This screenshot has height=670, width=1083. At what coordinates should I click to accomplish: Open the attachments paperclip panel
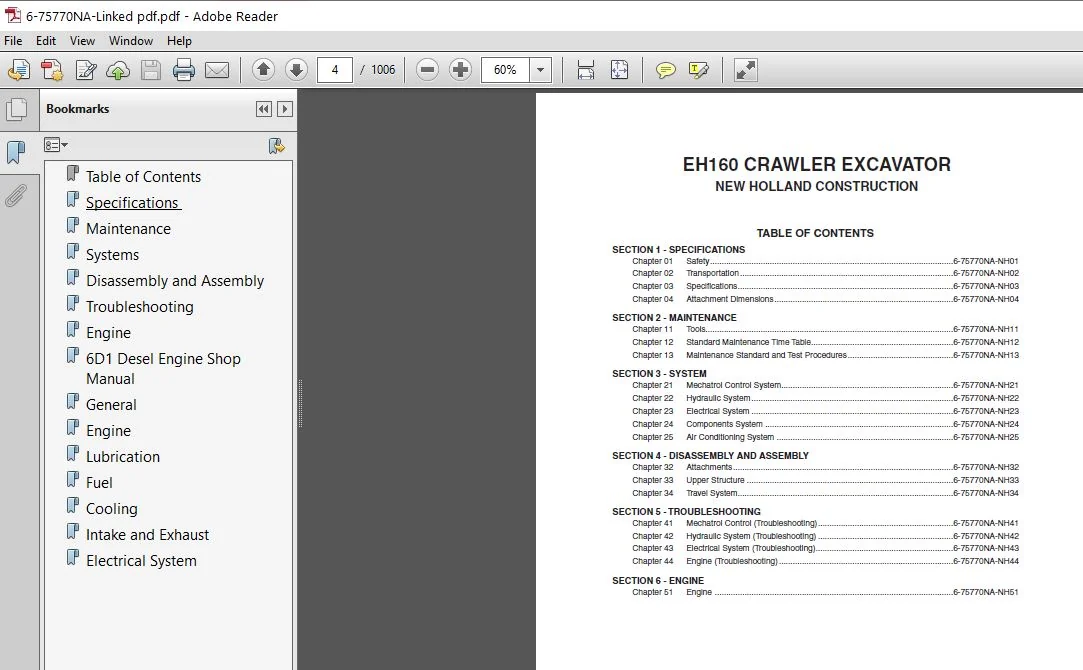(x=15, y=195)
